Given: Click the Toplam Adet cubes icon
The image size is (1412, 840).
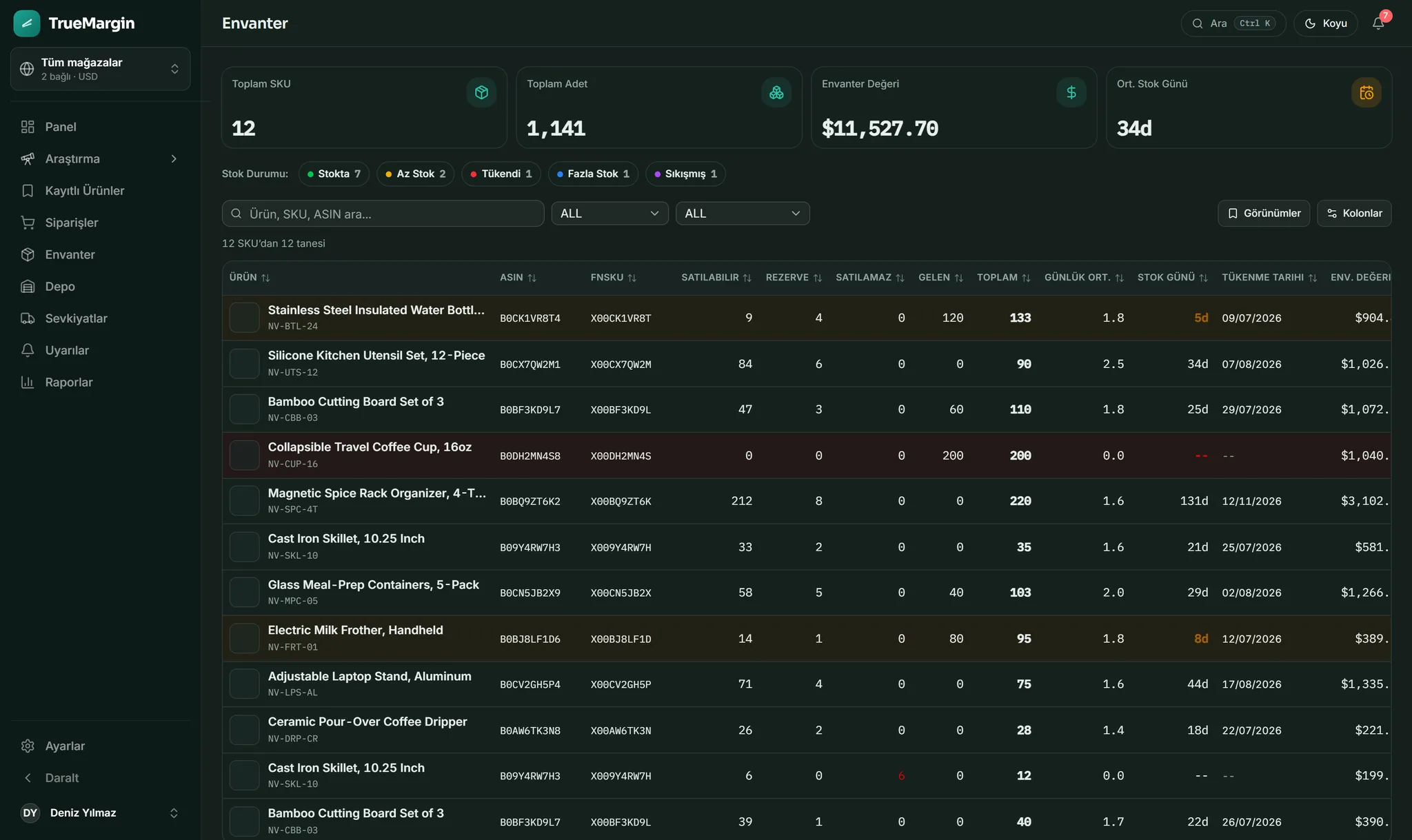Looking at the screenshot, I should coord(776,92).
